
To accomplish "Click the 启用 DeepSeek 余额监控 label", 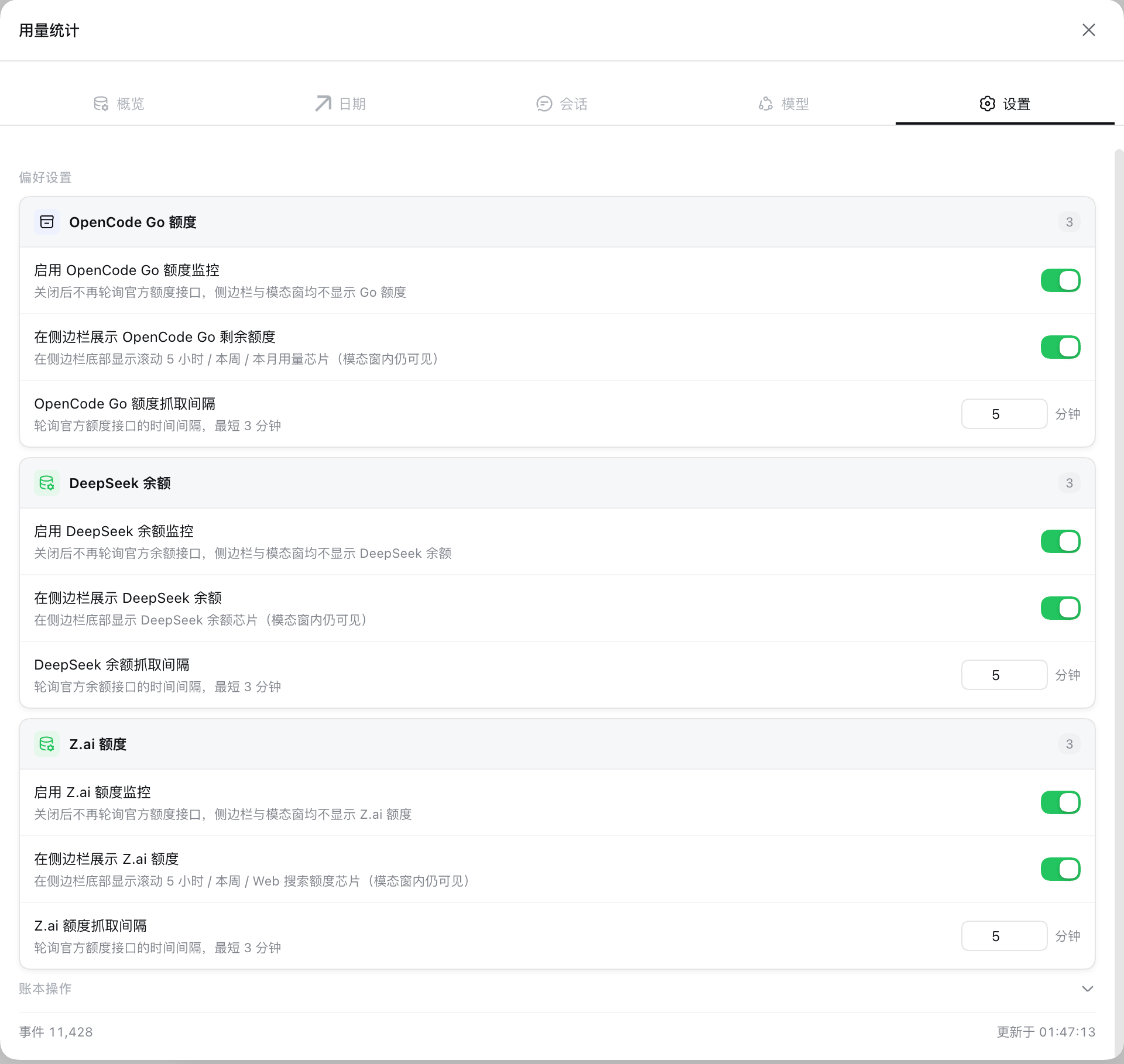I will [114, 531].
